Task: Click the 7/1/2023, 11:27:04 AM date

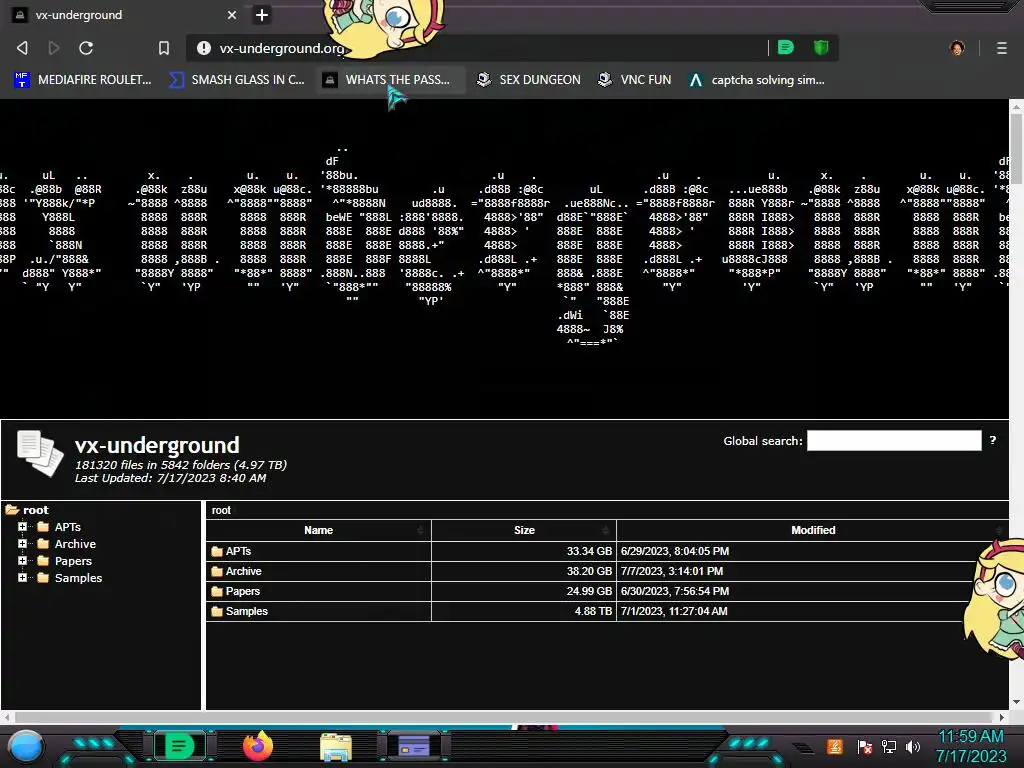Action: 674,611
